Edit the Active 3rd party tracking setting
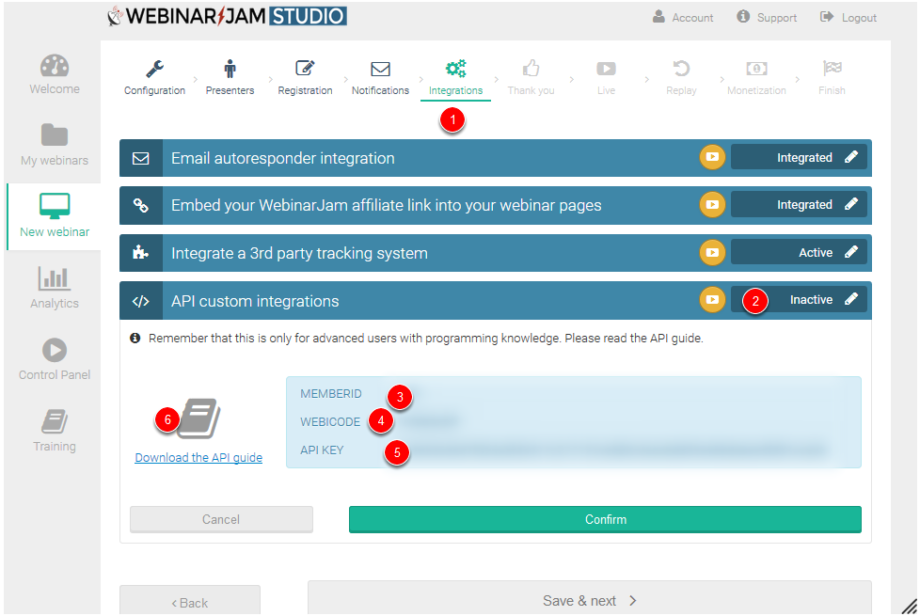Viewport: 920px width, 616px height. [799, 252]
